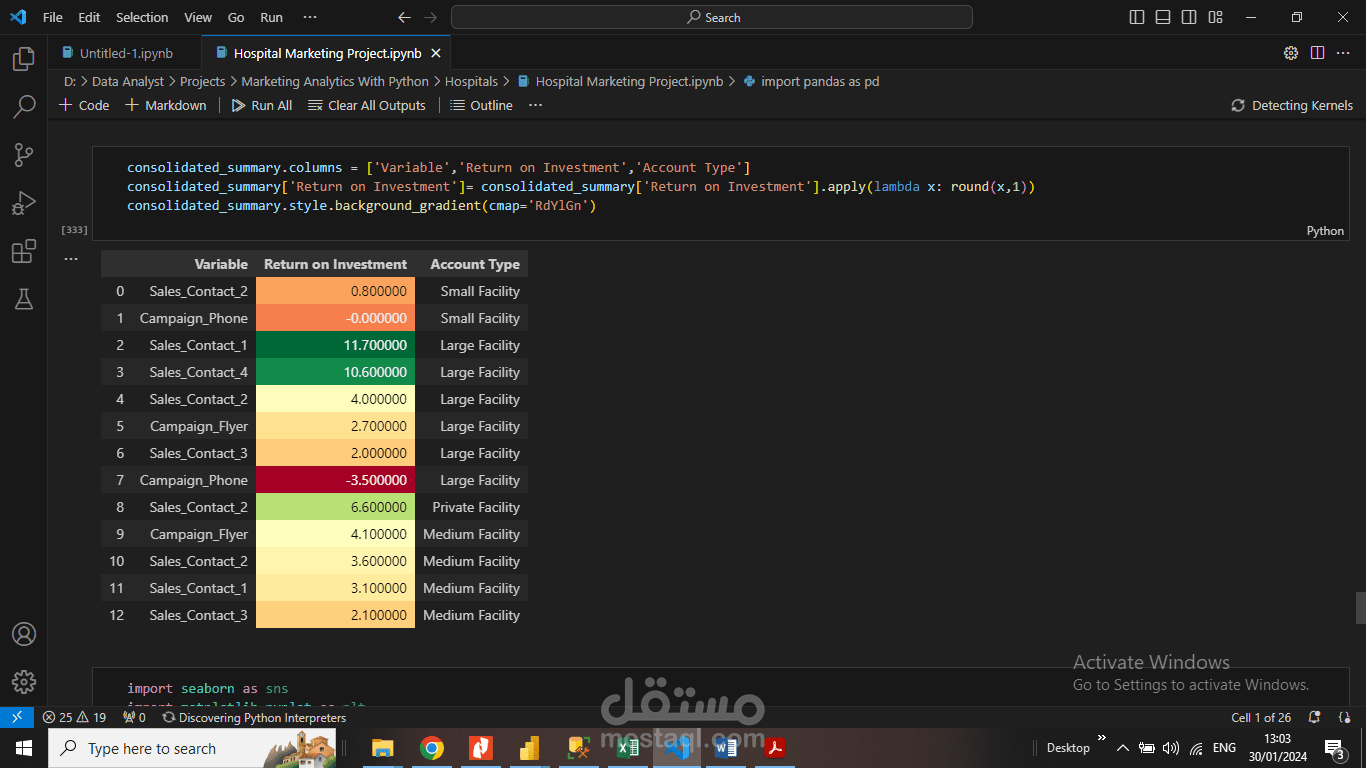Open notebook settings gear near editor tabs
The height and width of the screenshot is (768, 1366).
coord(1291,53)
